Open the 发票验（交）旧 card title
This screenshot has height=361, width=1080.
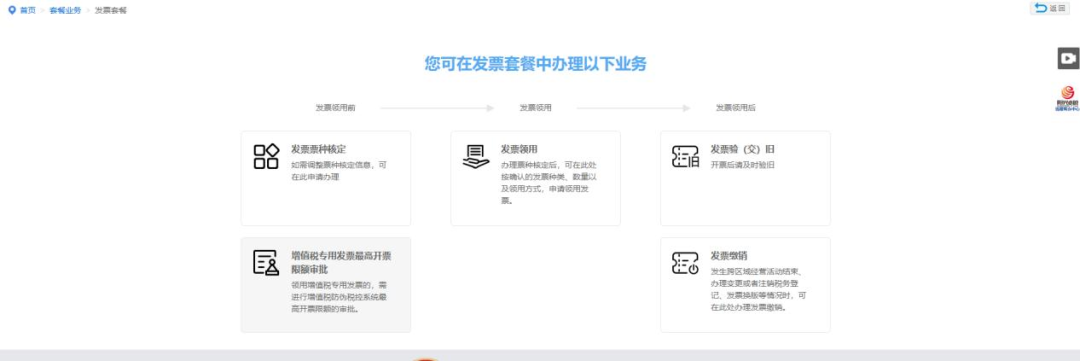click(743, 149)
